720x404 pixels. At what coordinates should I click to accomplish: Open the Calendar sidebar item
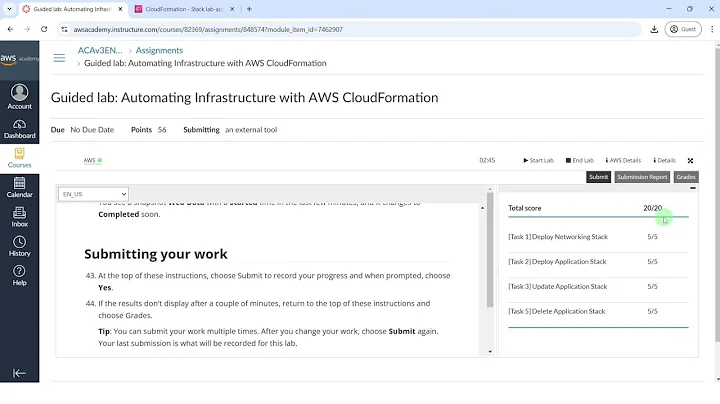19,188
